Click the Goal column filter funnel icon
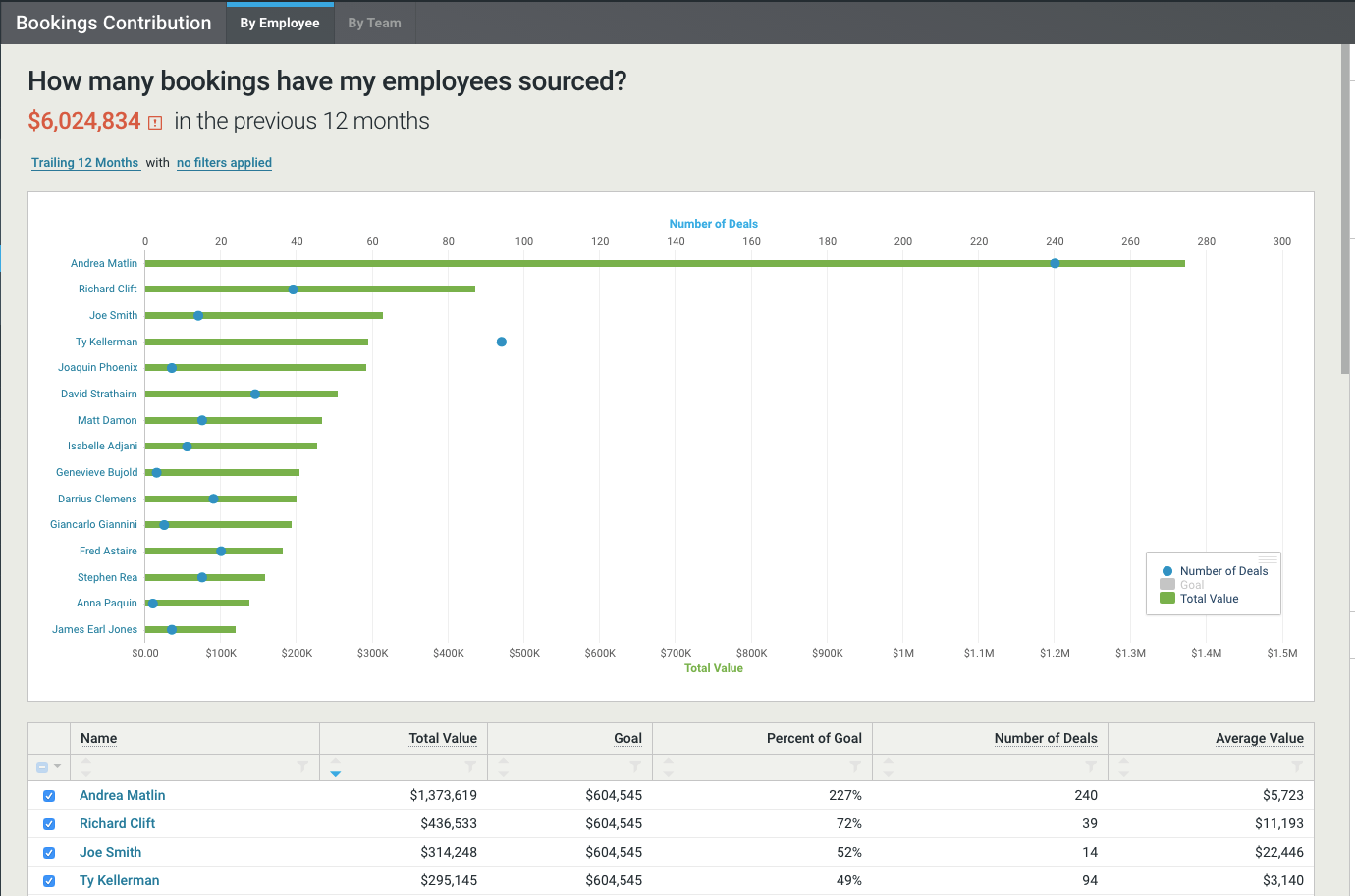Viewport: 1355px width, 896px height. click(x=635, y=766)
